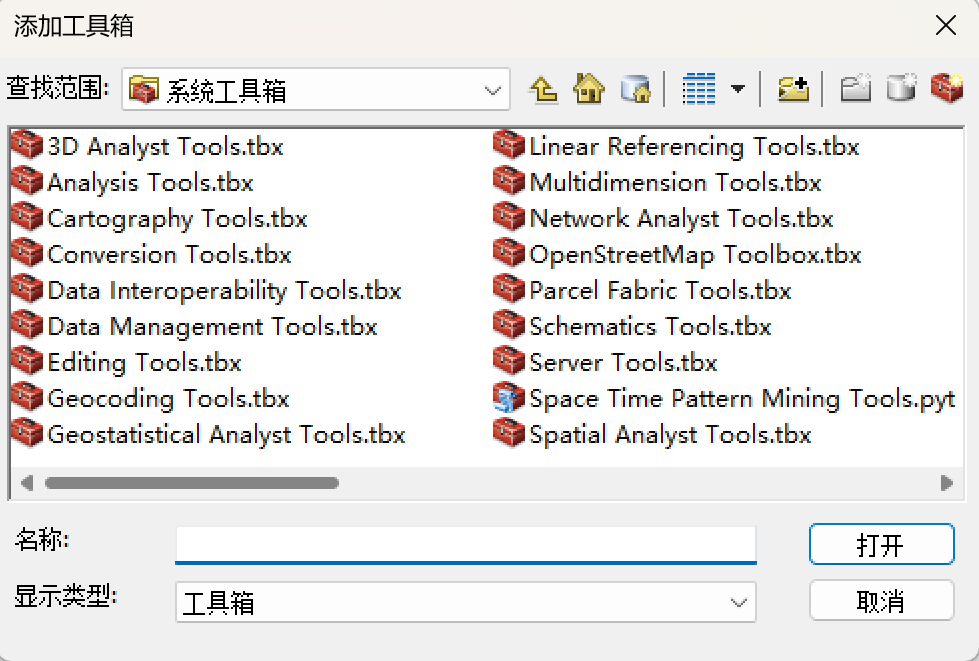Image resolution: width=979 pixels, height=661 pixels.
Task: Select Editing Tools.tbx icon
Action: (27, 361)
